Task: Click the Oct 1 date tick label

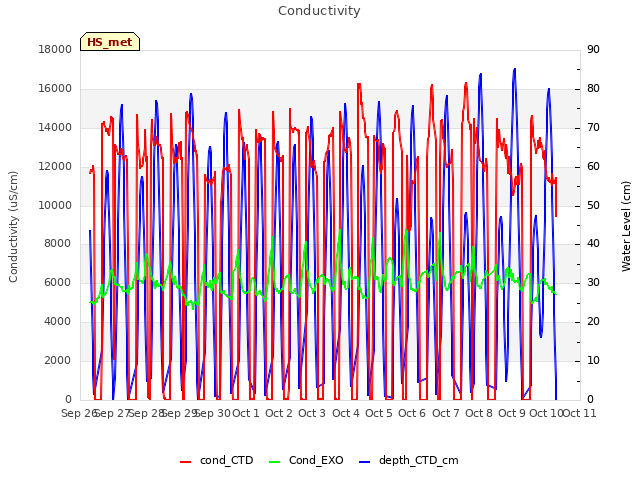Action: click(x=246, y=413)
